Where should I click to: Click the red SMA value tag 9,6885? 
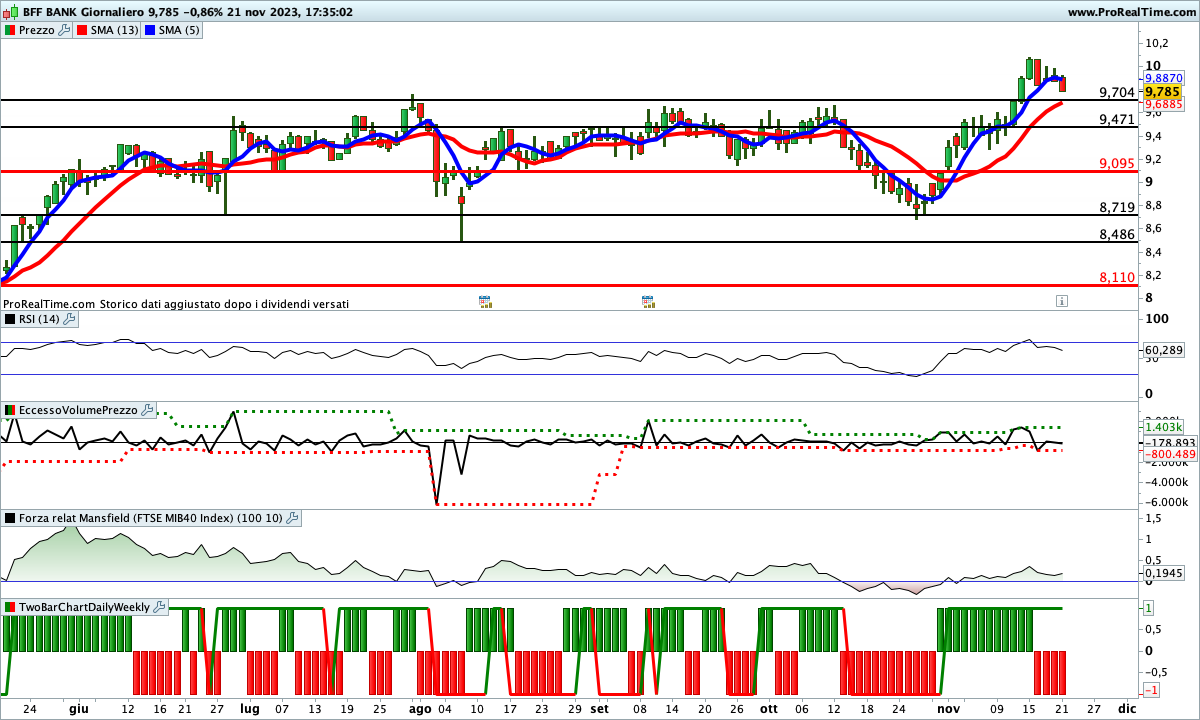1164,104
